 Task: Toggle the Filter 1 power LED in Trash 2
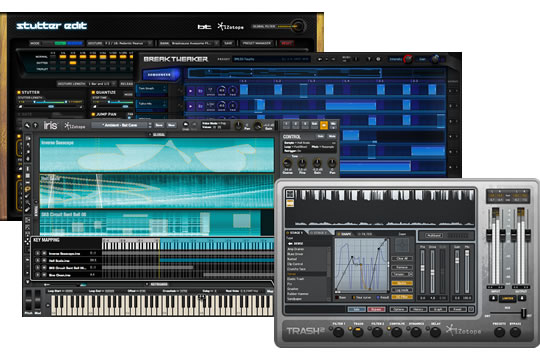332,328
